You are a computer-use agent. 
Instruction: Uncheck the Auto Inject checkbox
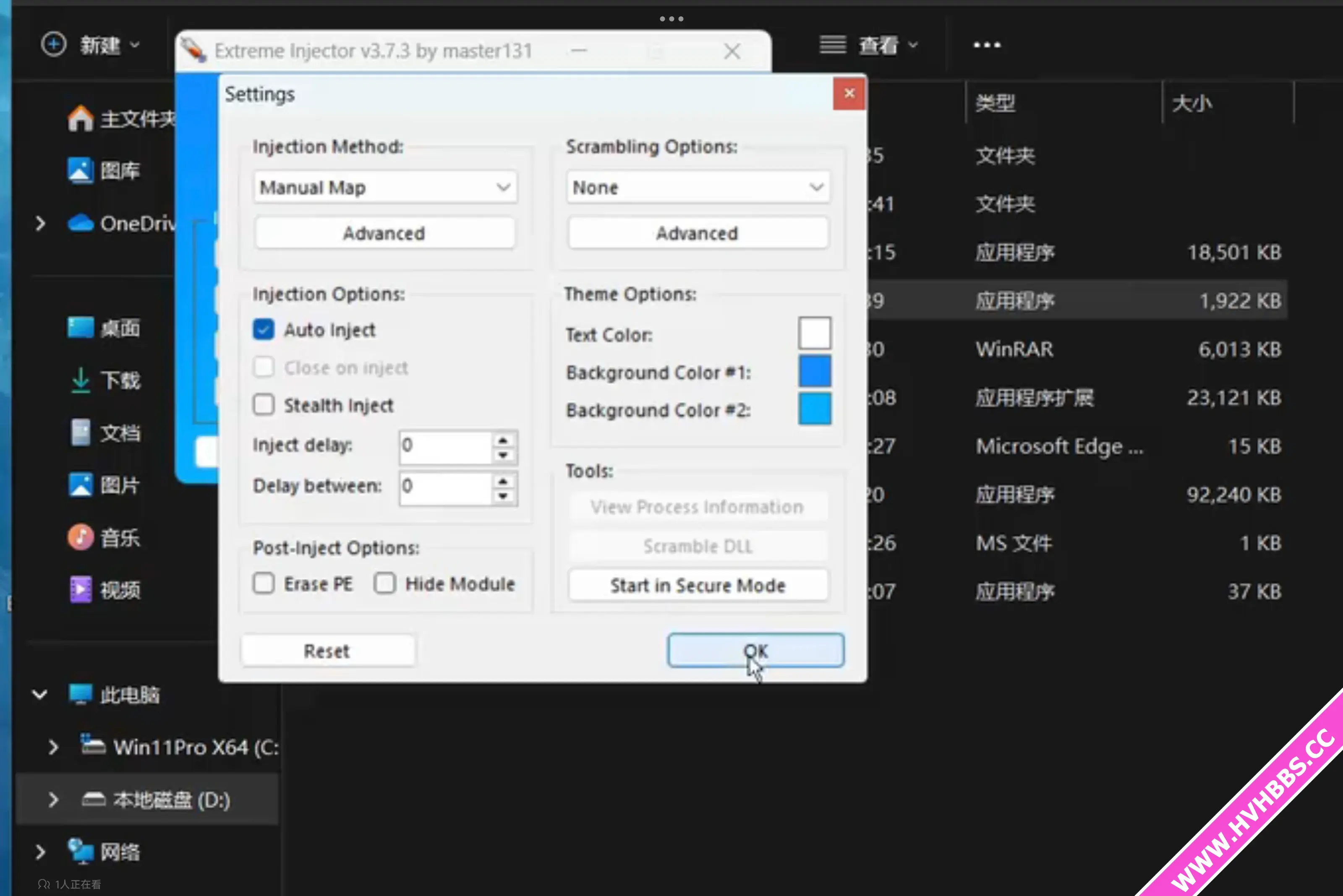pos(264,330)
